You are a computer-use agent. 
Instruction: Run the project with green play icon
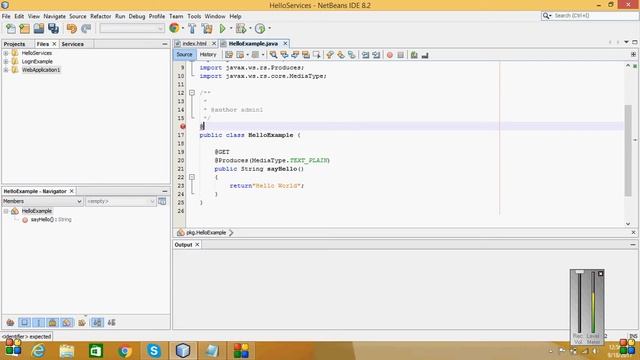click(x=222, y=29)
